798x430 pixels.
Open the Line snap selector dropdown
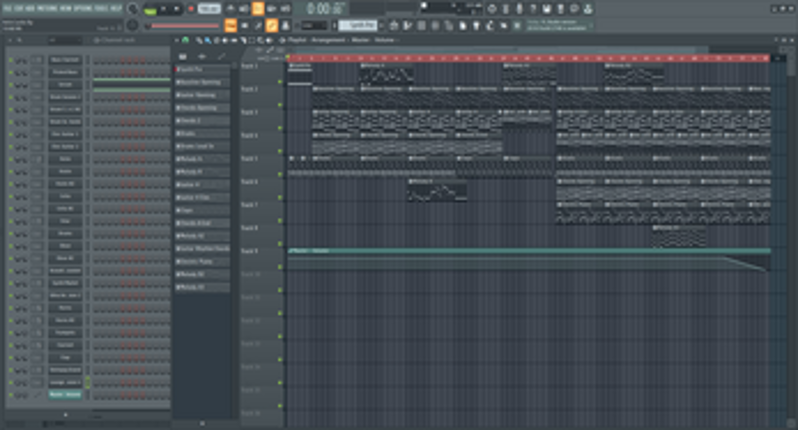pyautogui.click(x=314, y=25)
